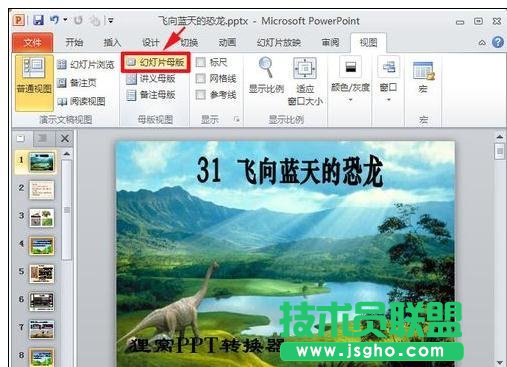Save the presentation with the floppy disk icon
507x367 pixels.
pos(38,21)
